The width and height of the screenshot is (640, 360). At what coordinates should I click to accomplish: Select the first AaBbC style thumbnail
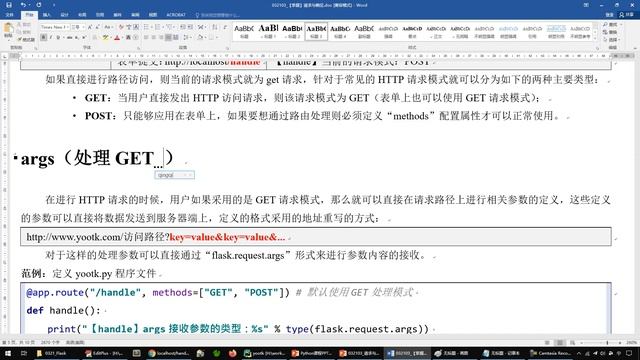pyautogui.click(x=244, y=31)
